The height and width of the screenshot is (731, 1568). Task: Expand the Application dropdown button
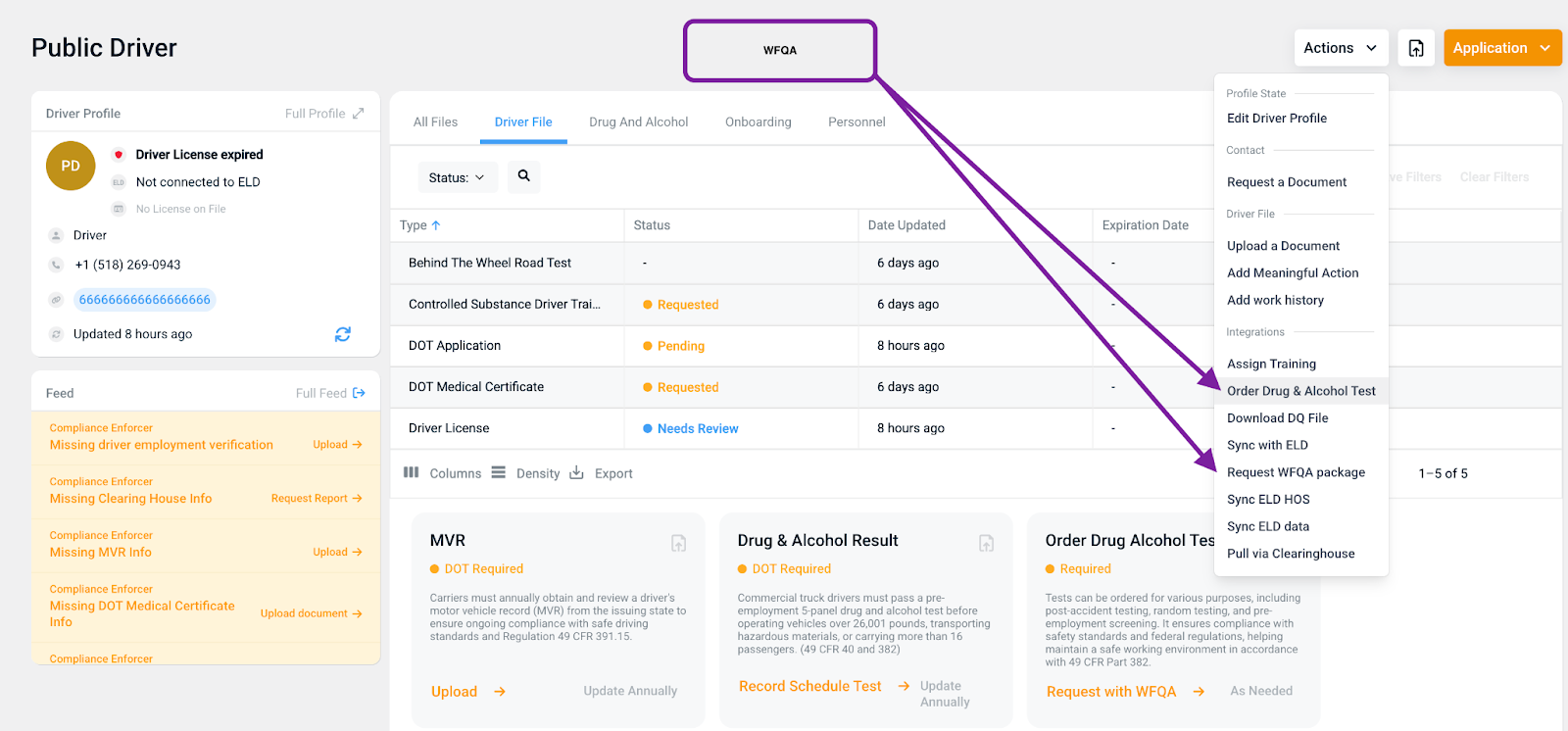pyautogui.click(x=1501, y=48)
